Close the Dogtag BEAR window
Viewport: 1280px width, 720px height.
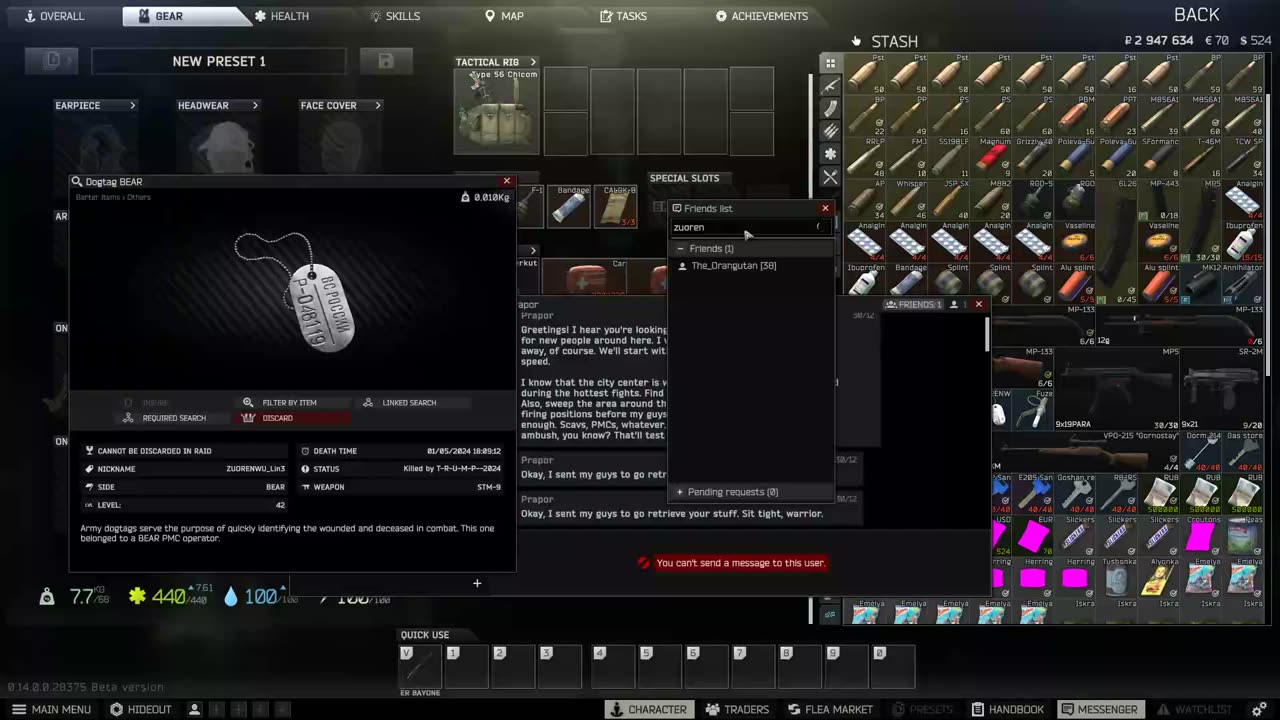507,181
